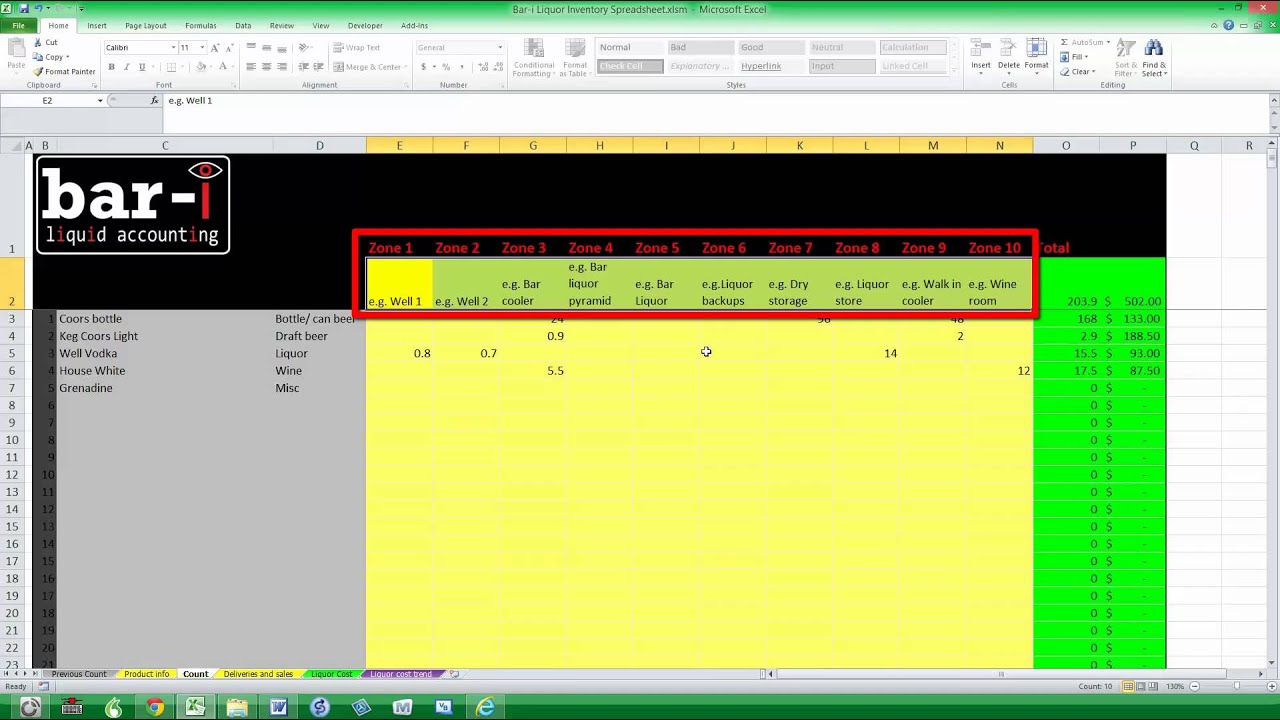1280x720 pixels.
Task: Toggle Italic formatting
Action: (126, 67)
